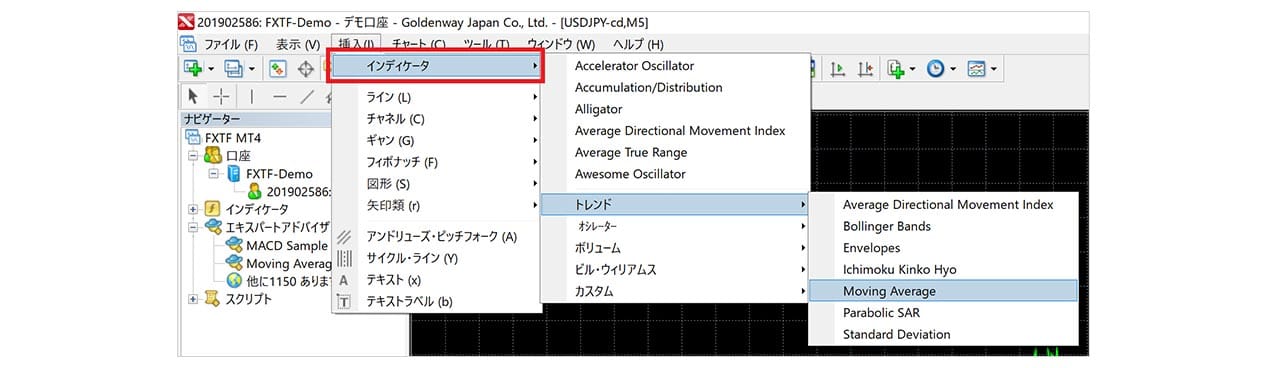This screenshot has height=368, width=1266.
Task: Select the Vertical Line drawing tool
Action: coord(251,96)
